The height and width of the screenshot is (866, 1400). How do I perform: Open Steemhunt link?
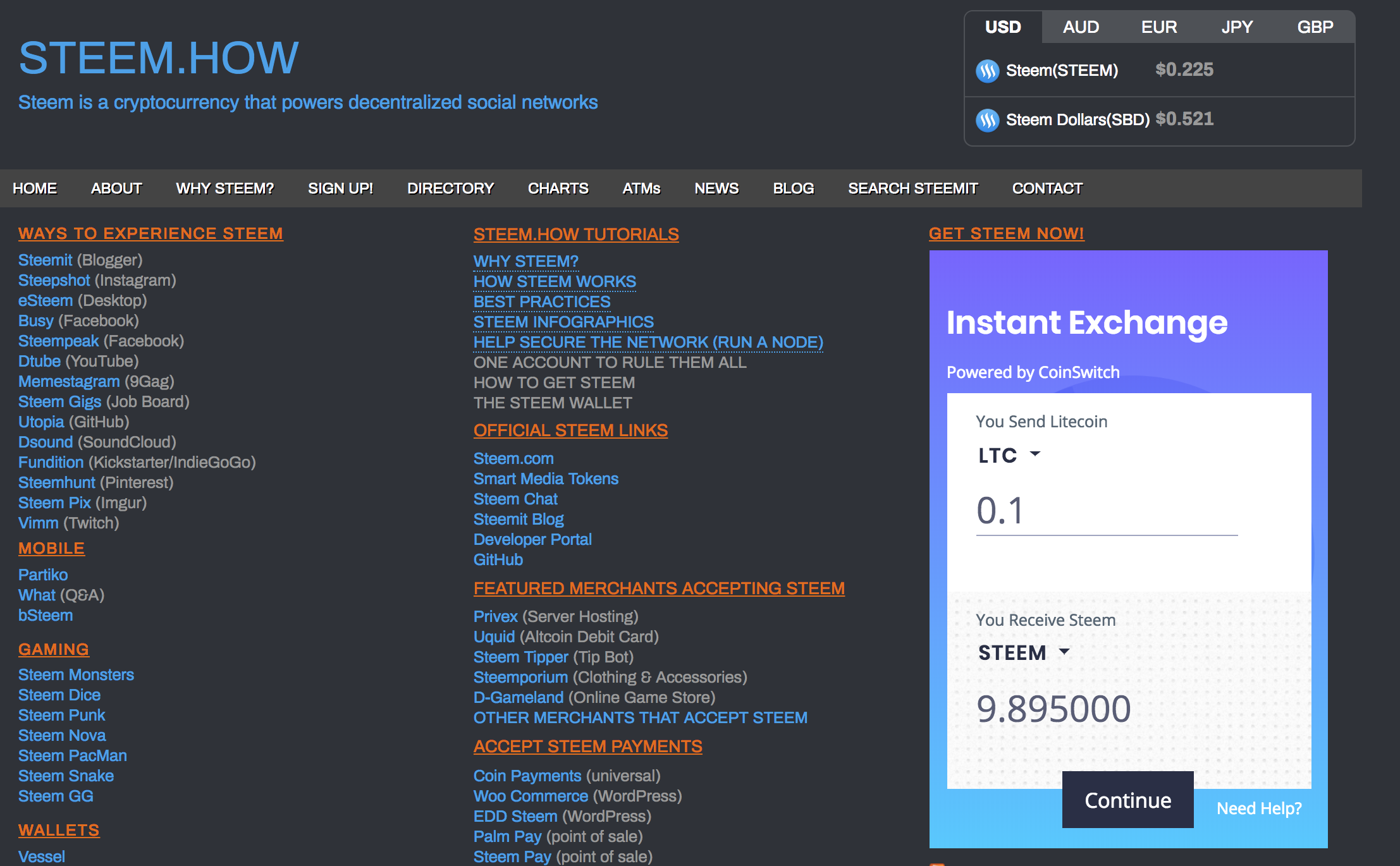point(57,483)
